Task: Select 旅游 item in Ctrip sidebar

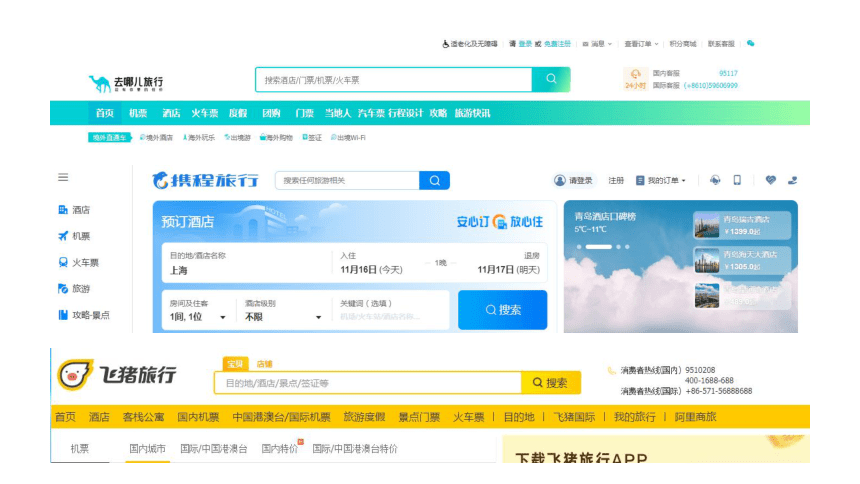Action: (x=74, y=289)
